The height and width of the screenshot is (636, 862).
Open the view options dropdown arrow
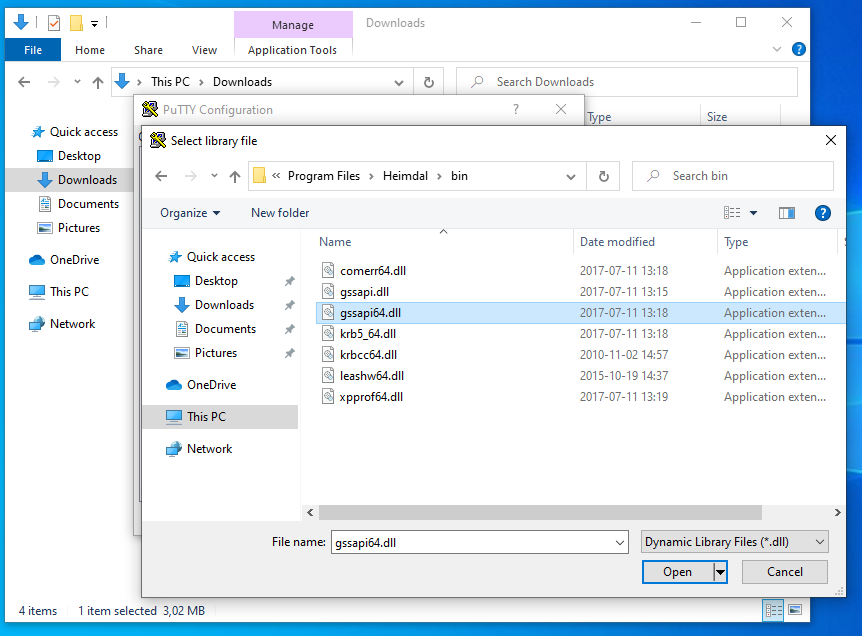click(x=753, y=213)
